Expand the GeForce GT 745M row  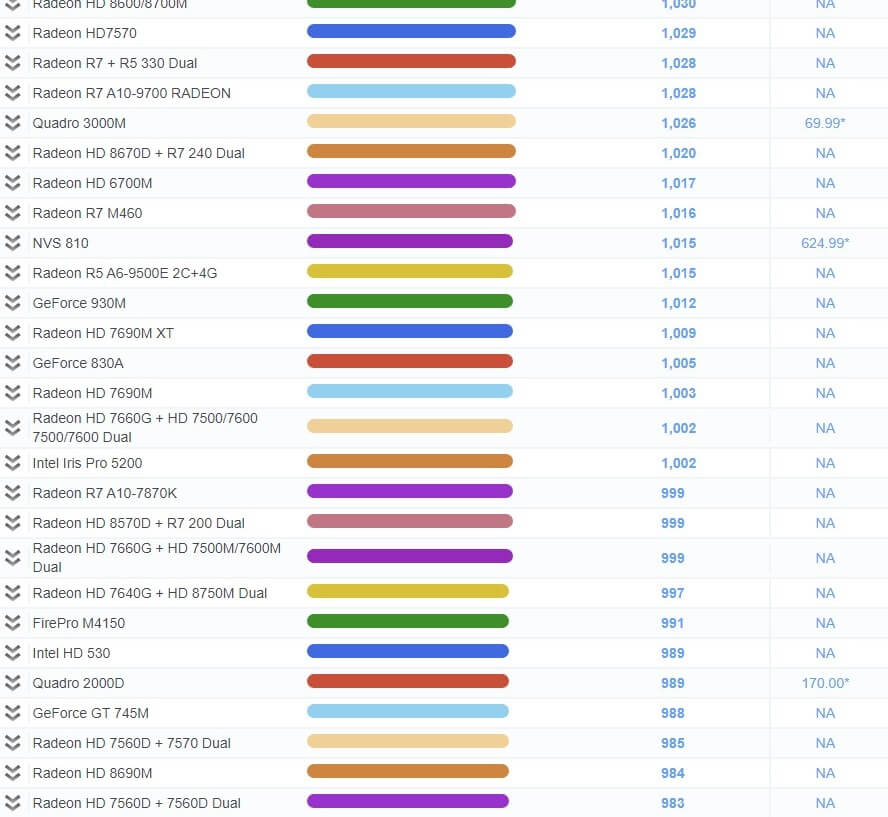point(12,713)
